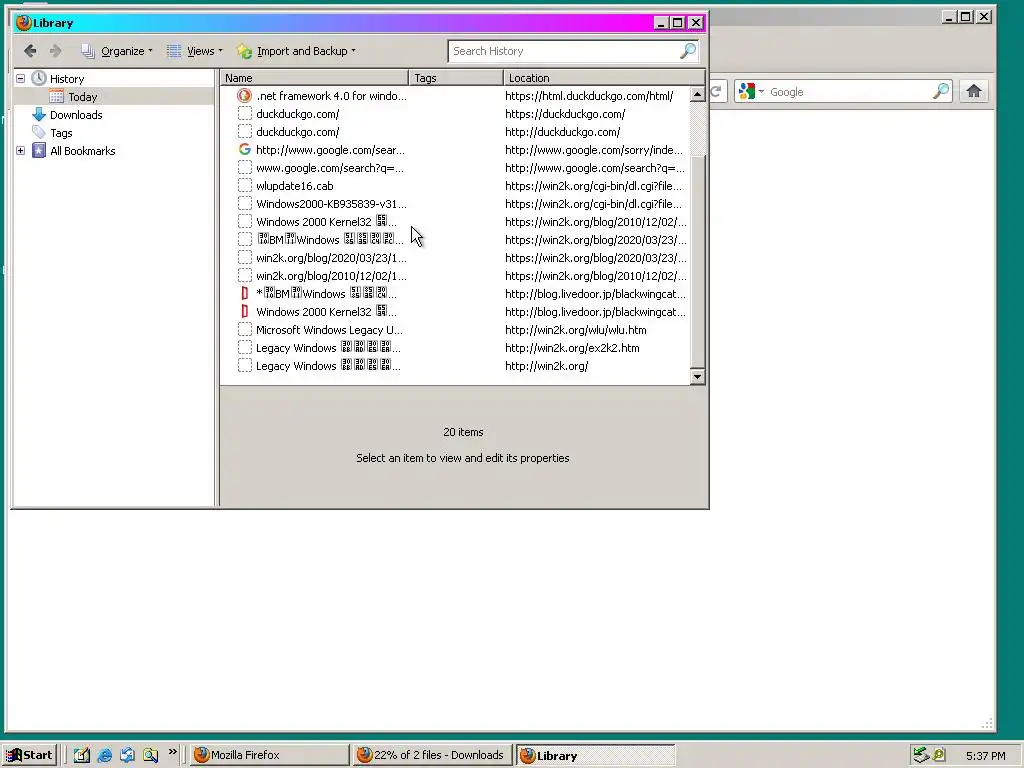The height and width of the screenshot is (768, 1024).
Task: Launch Internet Explorer from quick launch
Action: (104, 755)
